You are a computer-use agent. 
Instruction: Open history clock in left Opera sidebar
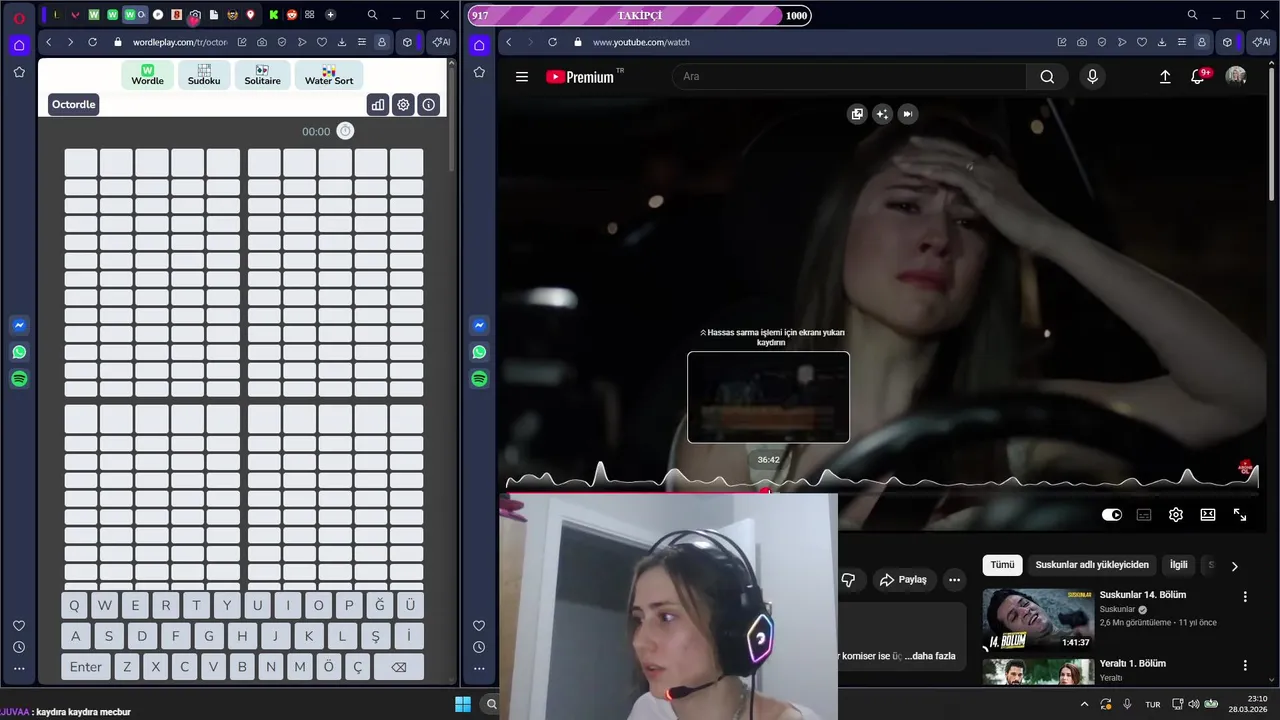19,647
